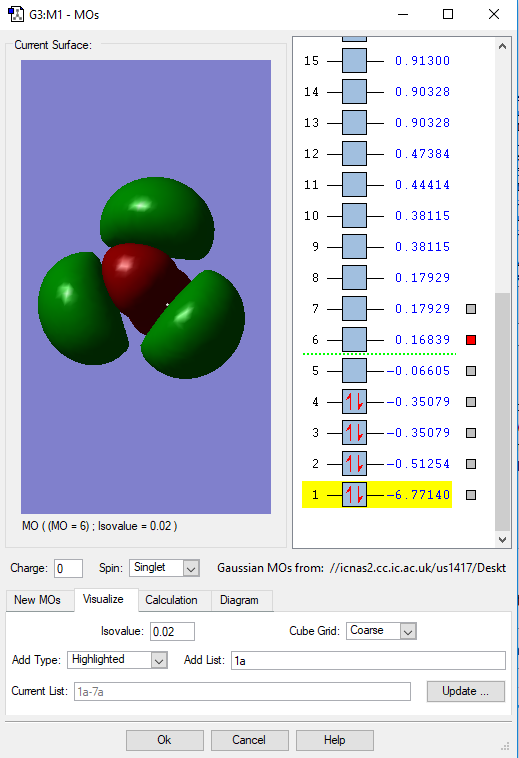
Task: Click the highlighted orbital box of MO 1
Action: point(354,495)
